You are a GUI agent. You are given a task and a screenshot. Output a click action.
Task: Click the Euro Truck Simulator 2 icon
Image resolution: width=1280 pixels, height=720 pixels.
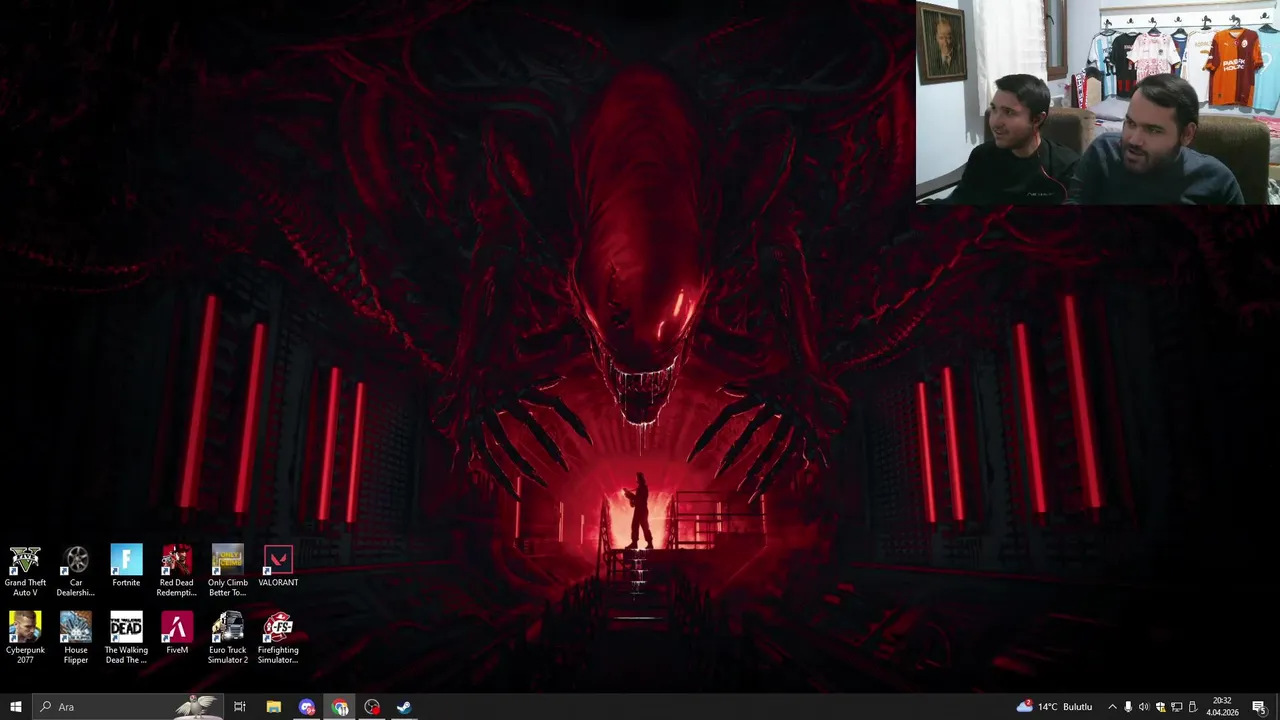228,638
